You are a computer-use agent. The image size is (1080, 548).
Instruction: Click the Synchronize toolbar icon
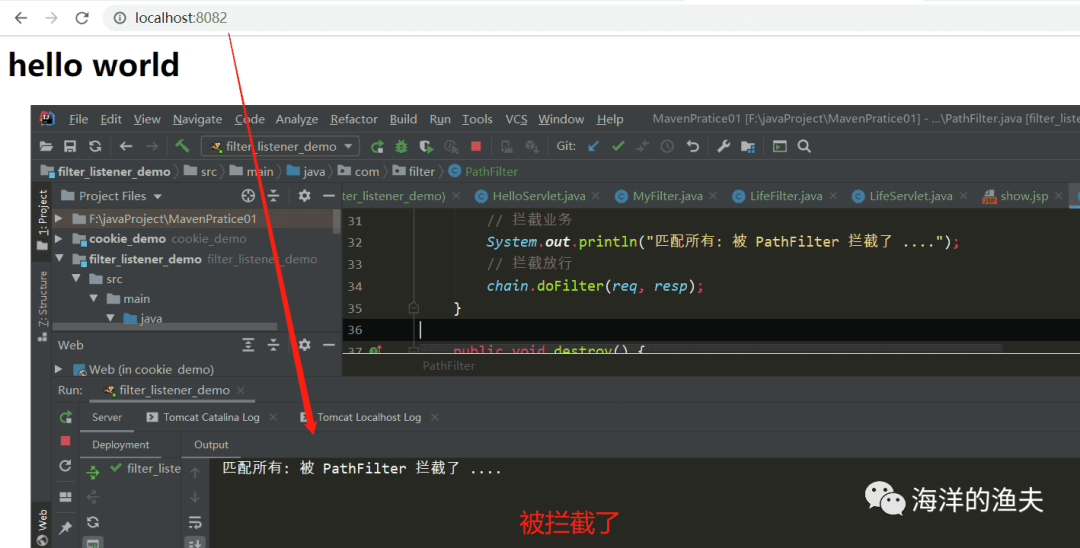click(95, 146)
